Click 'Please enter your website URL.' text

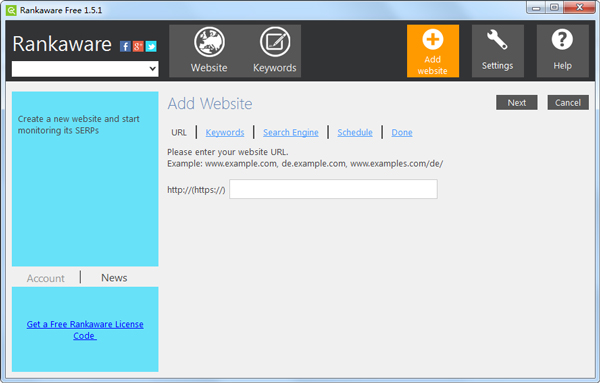(x=228, y=152)
